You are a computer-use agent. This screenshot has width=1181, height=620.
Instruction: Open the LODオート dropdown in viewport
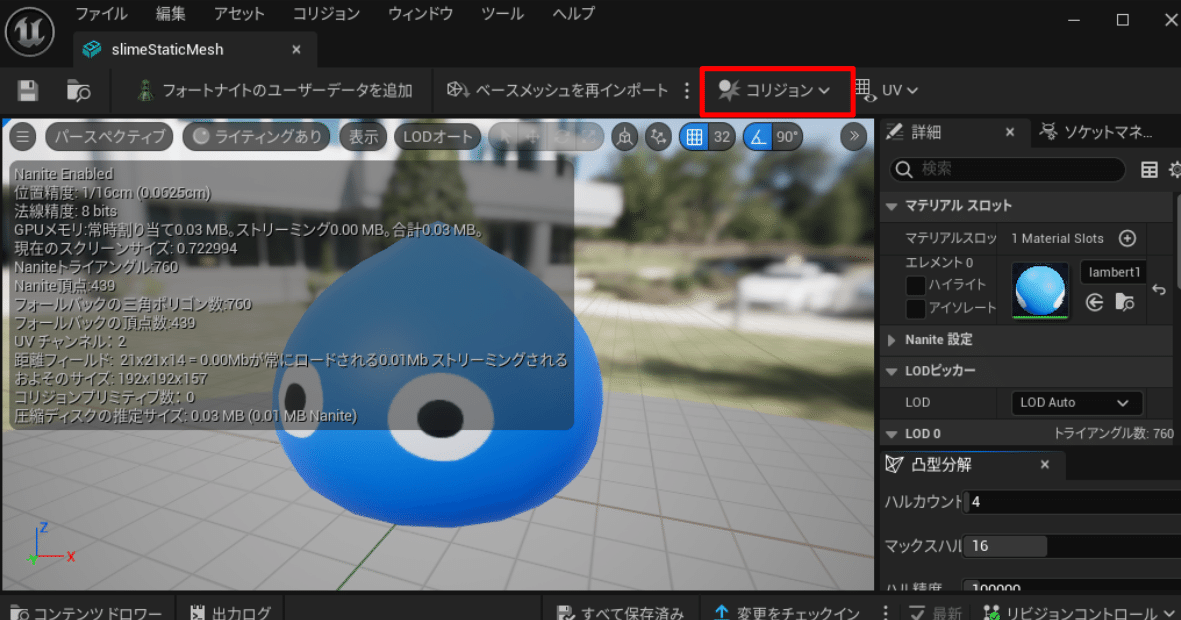(438, 136)
